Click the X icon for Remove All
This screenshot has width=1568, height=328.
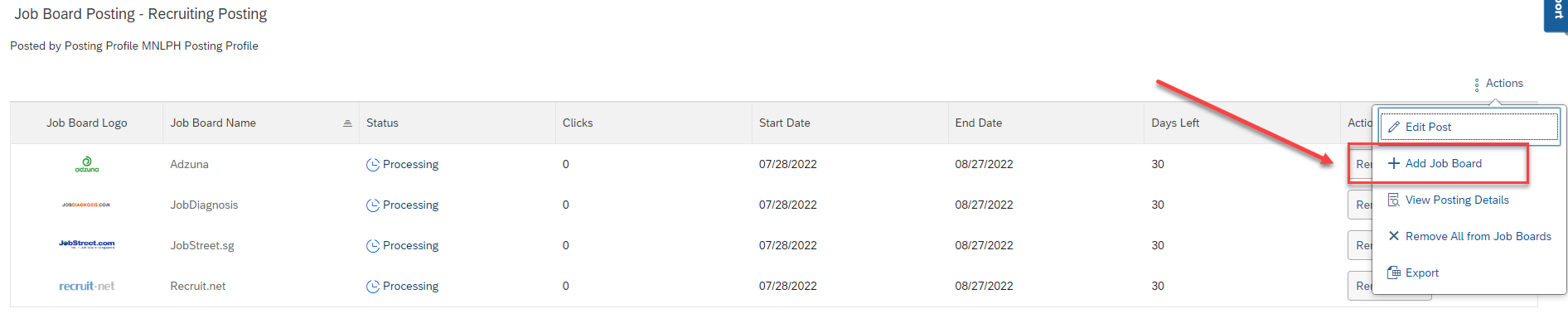point(1394,236)
